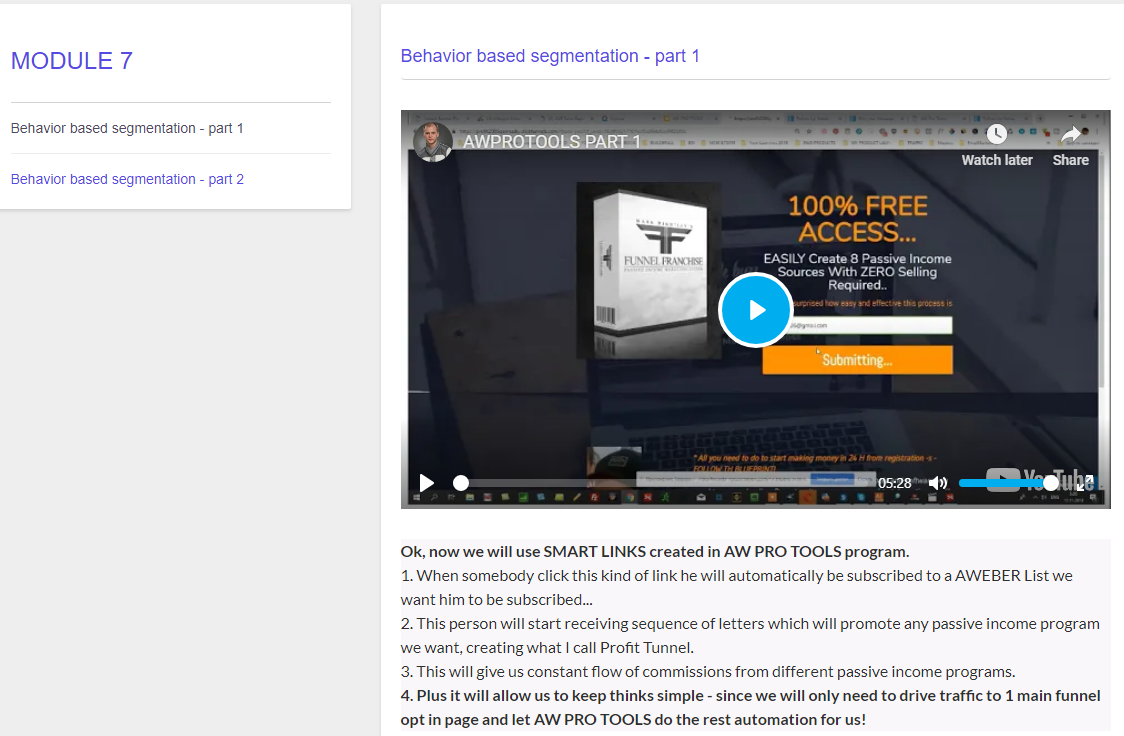Click the Watch later clock icon
1124x736 pixels.
point(996,134)
